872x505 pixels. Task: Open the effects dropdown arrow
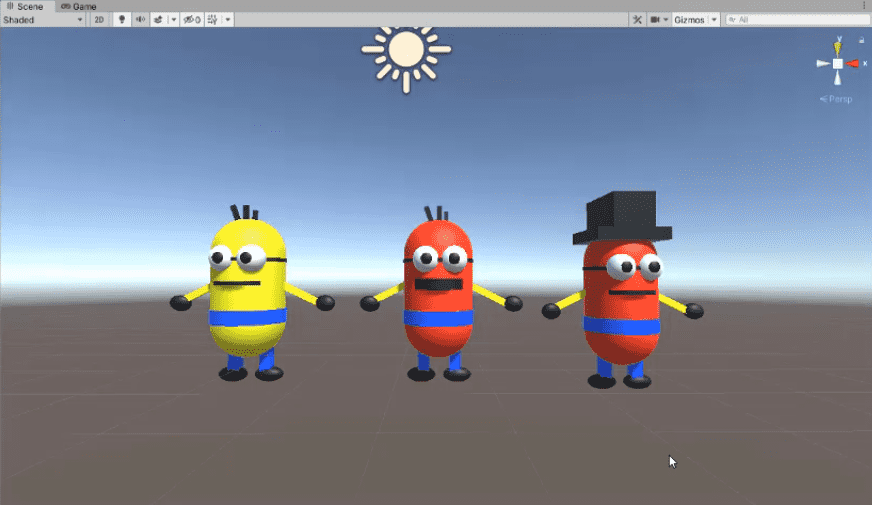(174, 19)
